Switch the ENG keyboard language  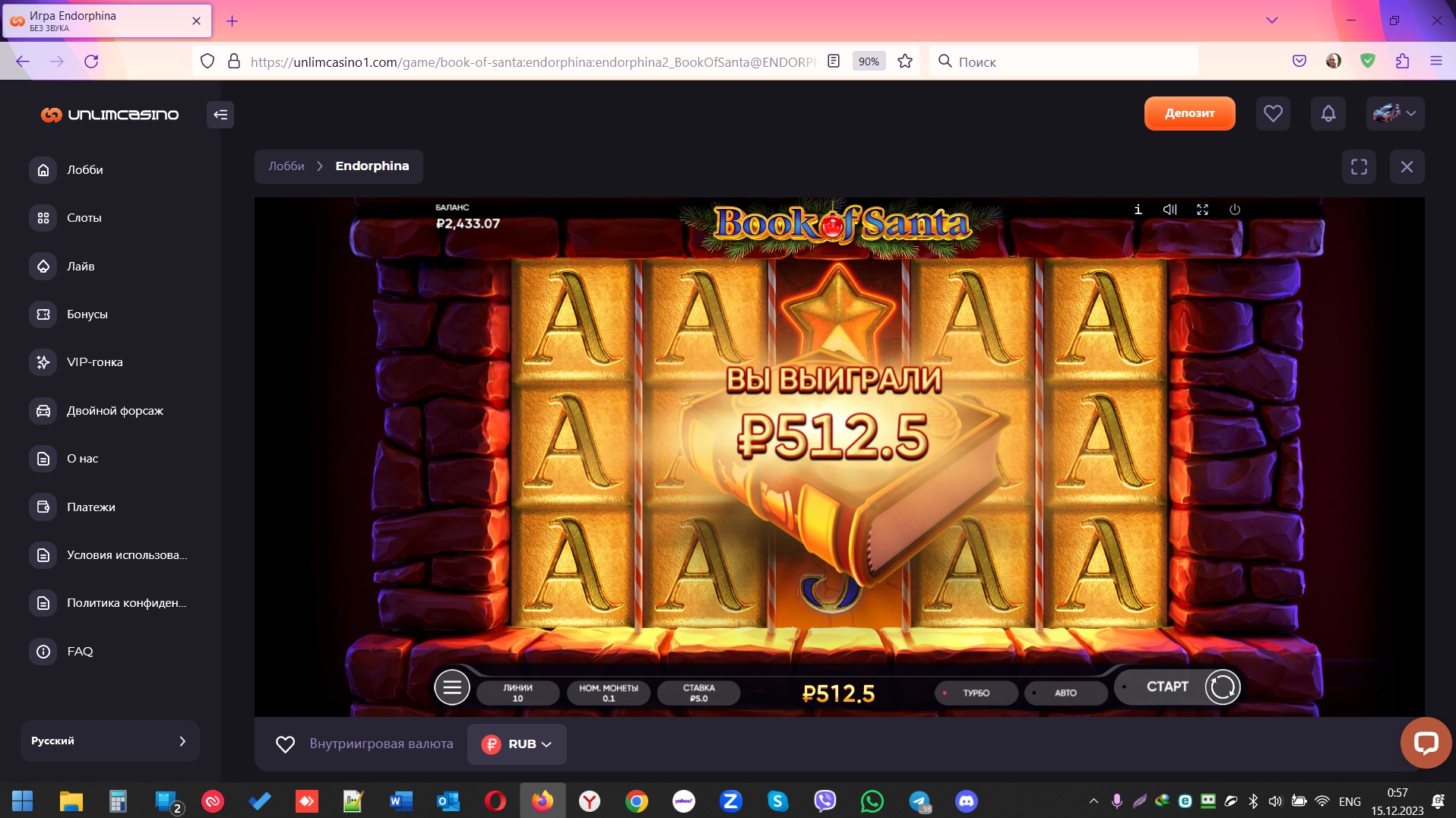(x=1350, y=801)
